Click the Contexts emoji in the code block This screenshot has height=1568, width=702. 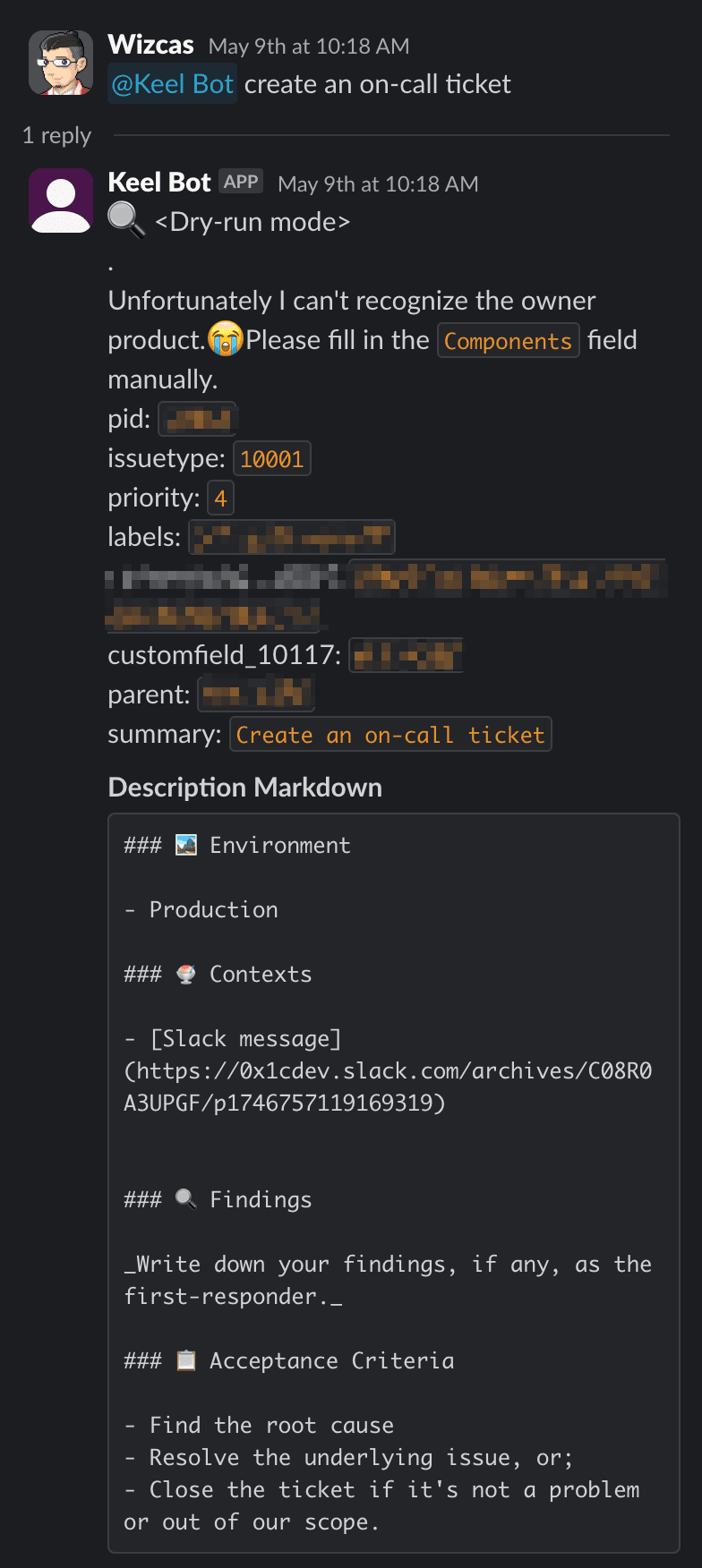(186, 974)
